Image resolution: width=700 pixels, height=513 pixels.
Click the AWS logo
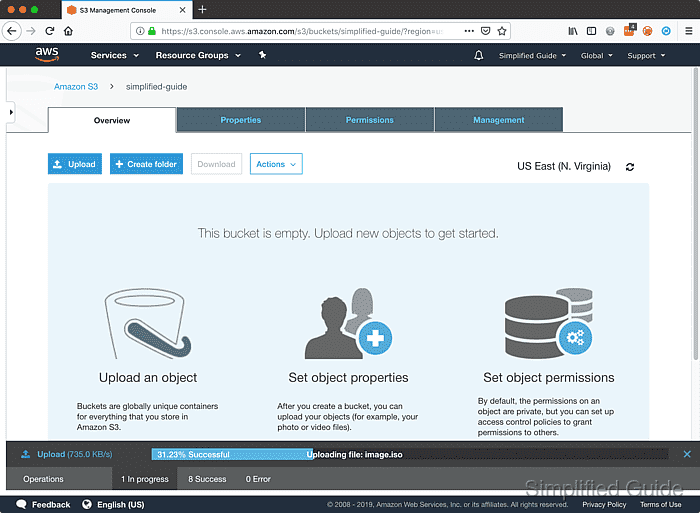coord(47,54)
